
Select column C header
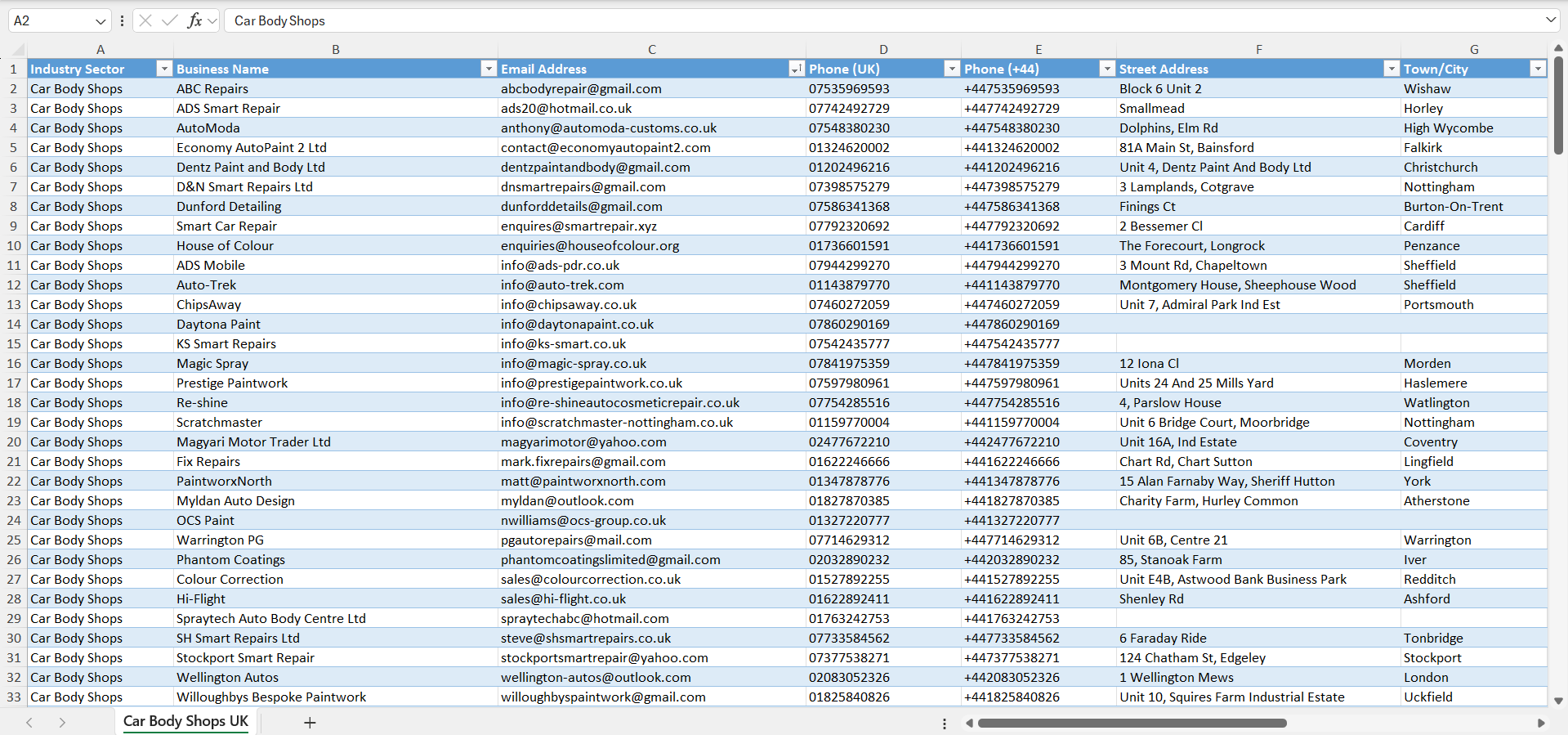pyautogui.click(x=652, y=49)
